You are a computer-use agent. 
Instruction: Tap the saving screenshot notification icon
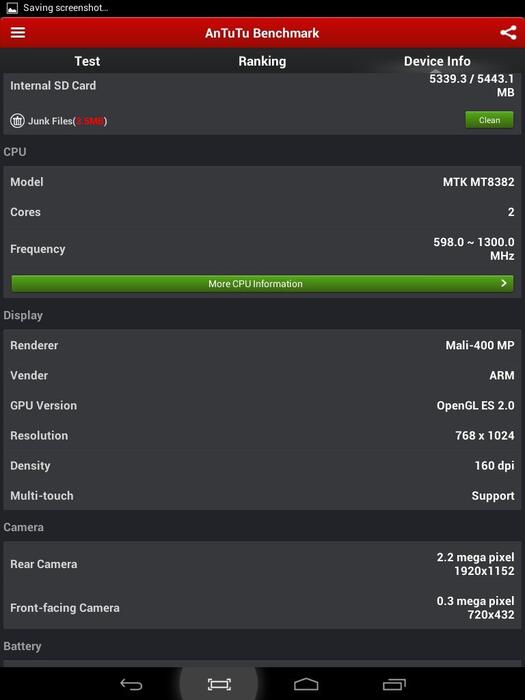(12, 8)
